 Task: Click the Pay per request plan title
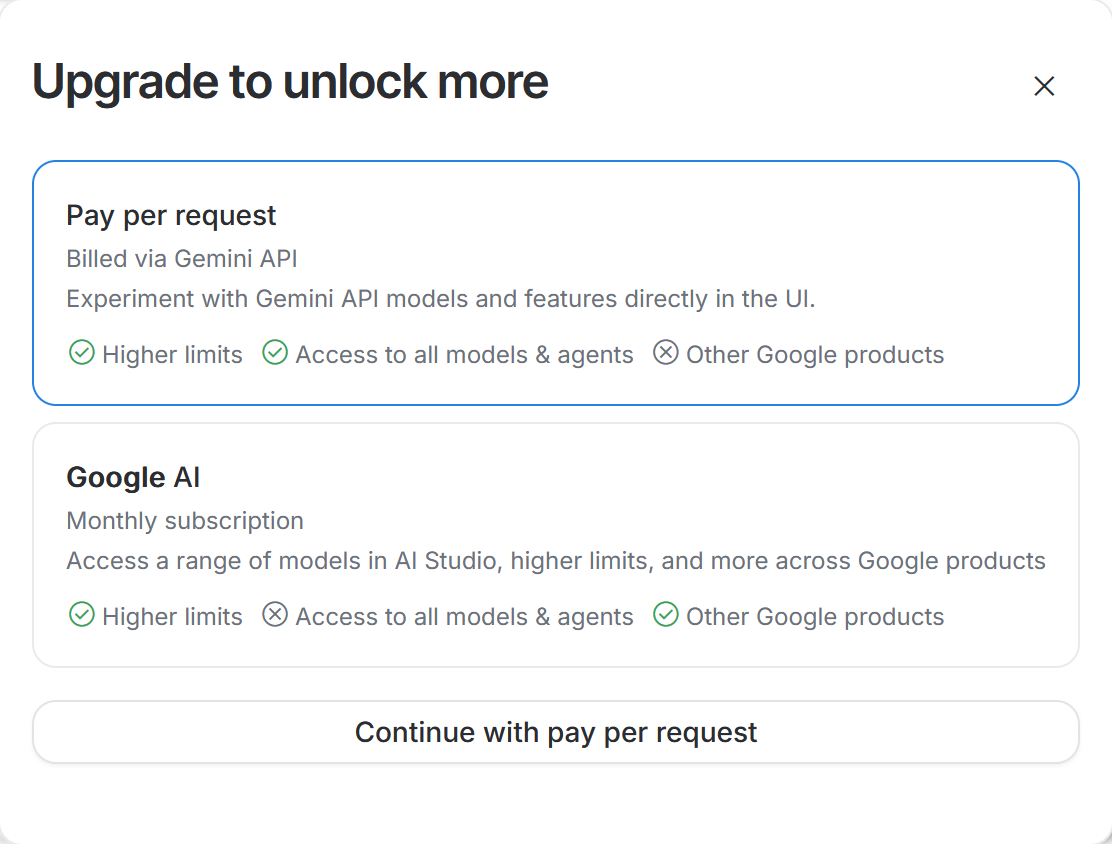click(x=171, y=215)
